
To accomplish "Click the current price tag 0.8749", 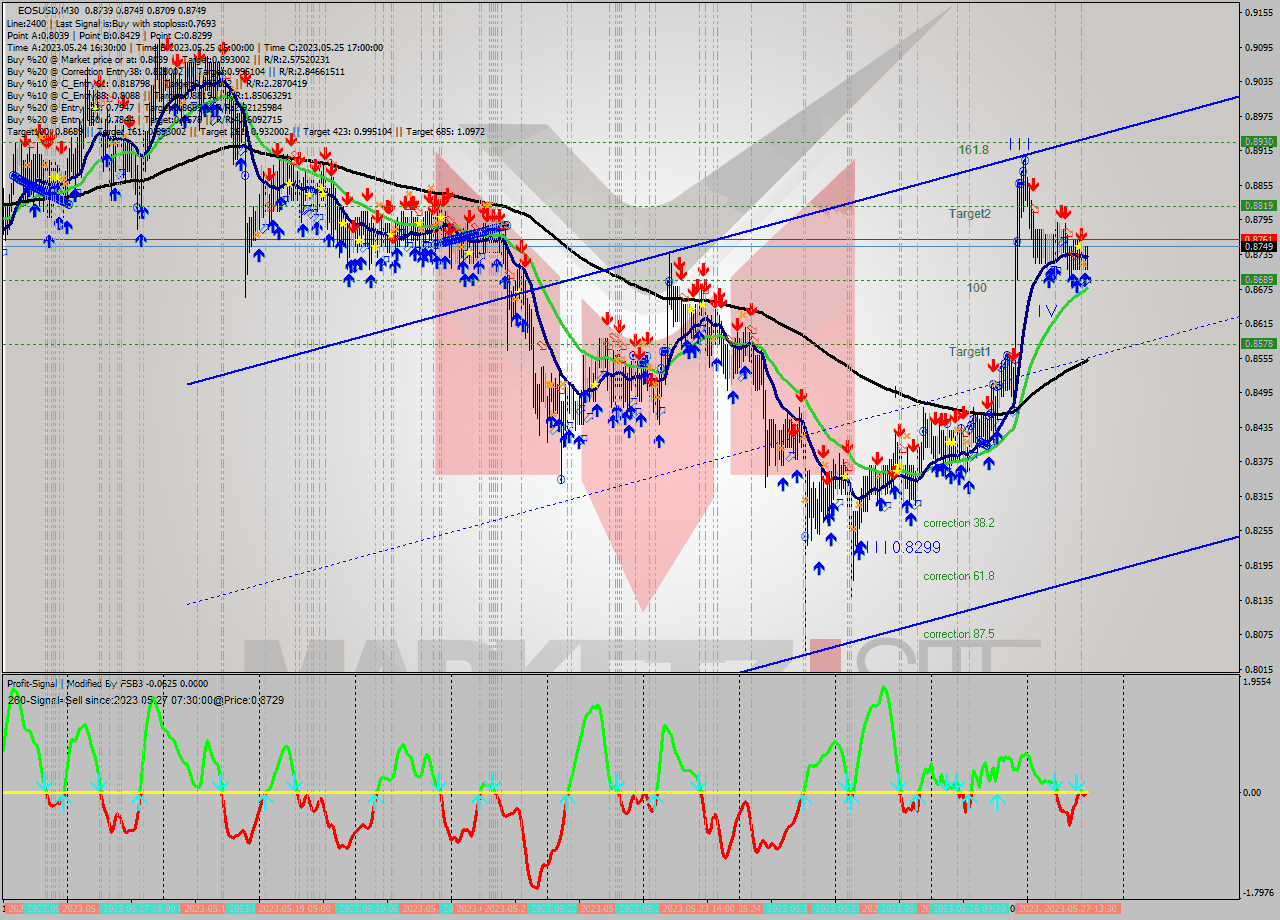I will [1258, 246].
